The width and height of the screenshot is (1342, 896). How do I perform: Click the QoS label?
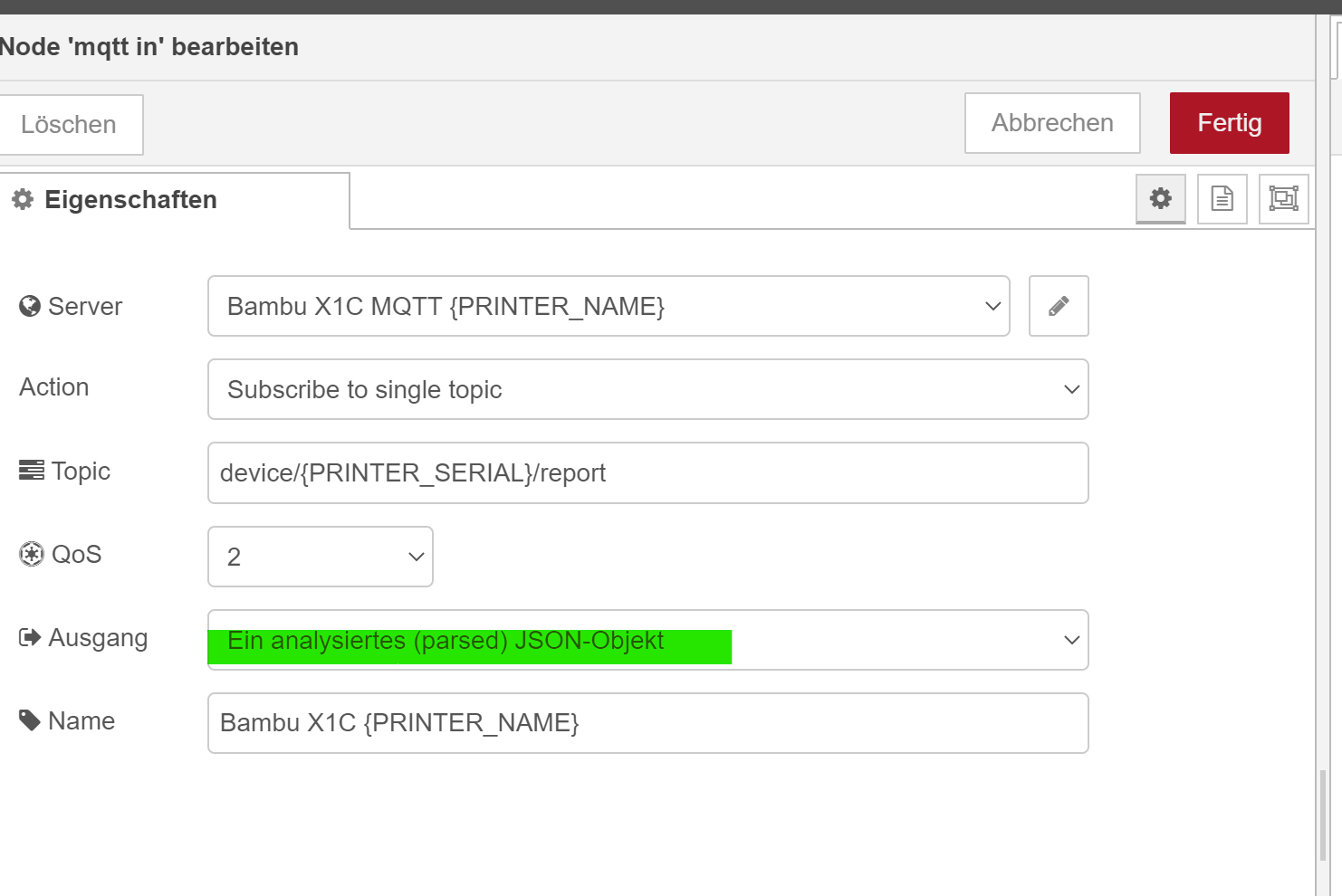[61, 554]
